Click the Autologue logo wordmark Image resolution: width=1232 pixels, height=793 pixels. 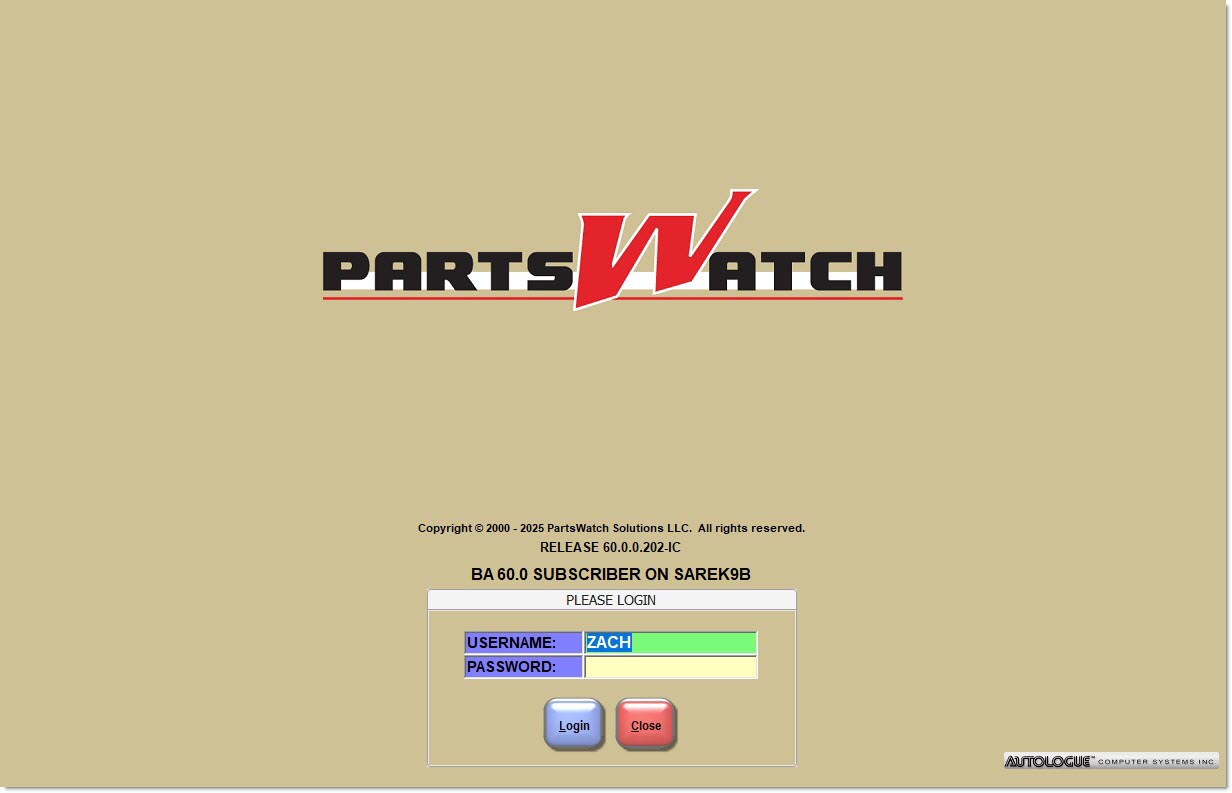[1048, 762]
